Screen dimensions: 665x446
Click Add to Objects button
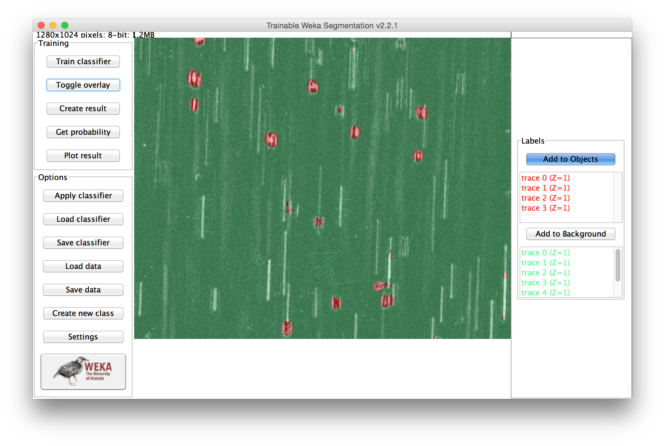[x=570, y=159]
